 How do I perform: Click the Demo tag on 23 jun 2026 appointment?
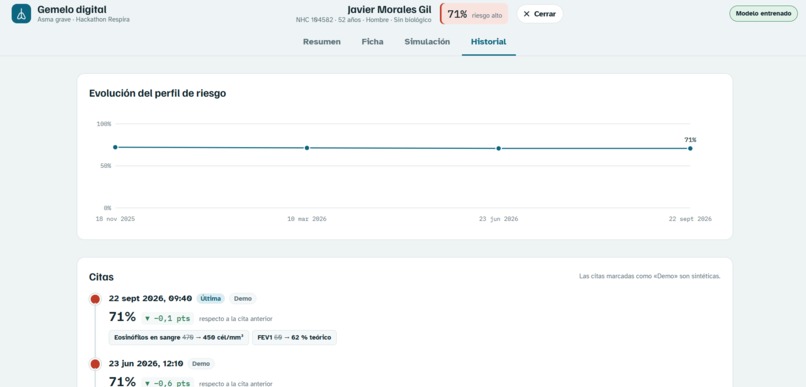tap(200, 364)
